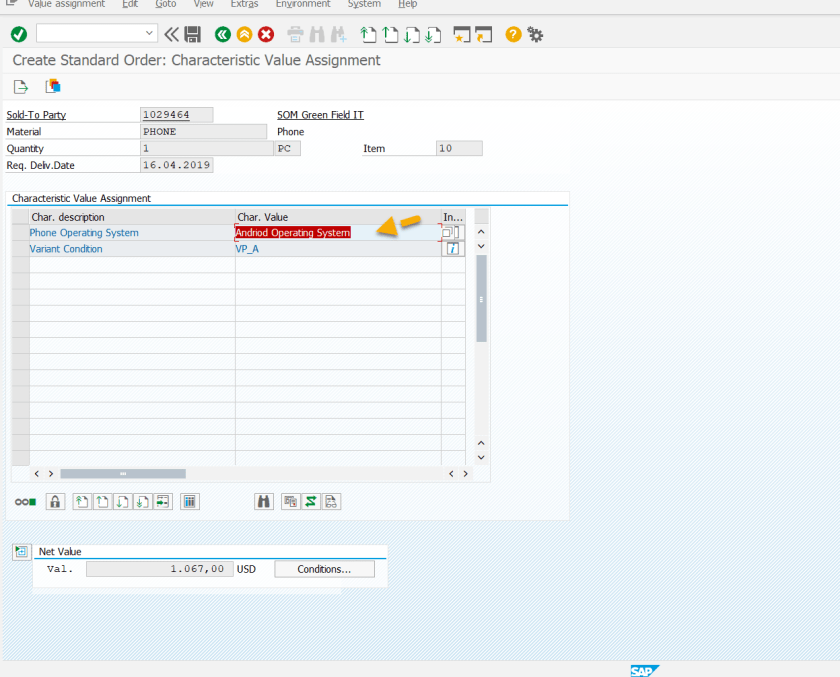Click the Find Next binoculars-plus icon
This screenshot has width=840, height=677.
pyautogui.click(x=339, y=35)
